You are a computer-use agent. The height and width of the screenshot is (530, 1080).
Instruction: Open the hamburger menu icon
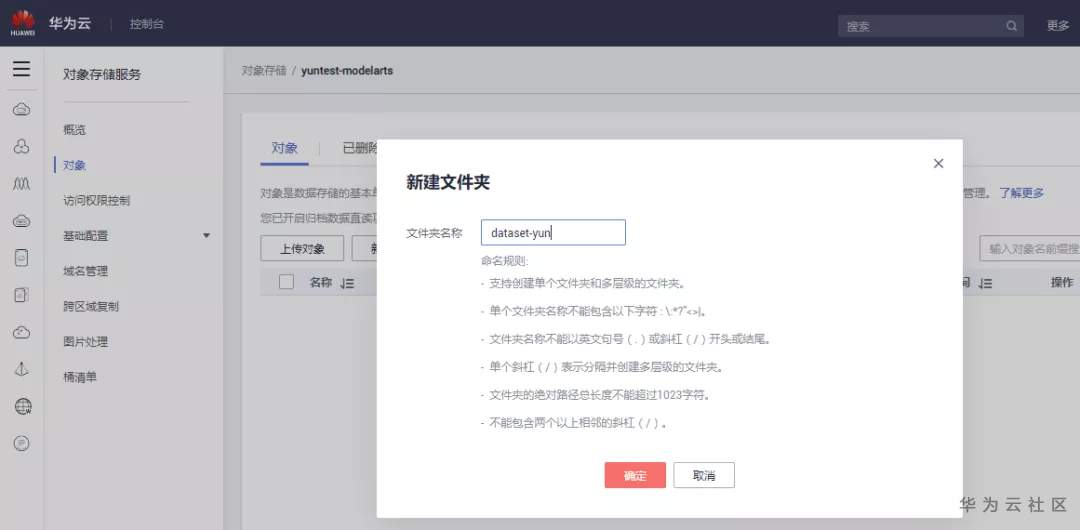[x=21, y=68]
